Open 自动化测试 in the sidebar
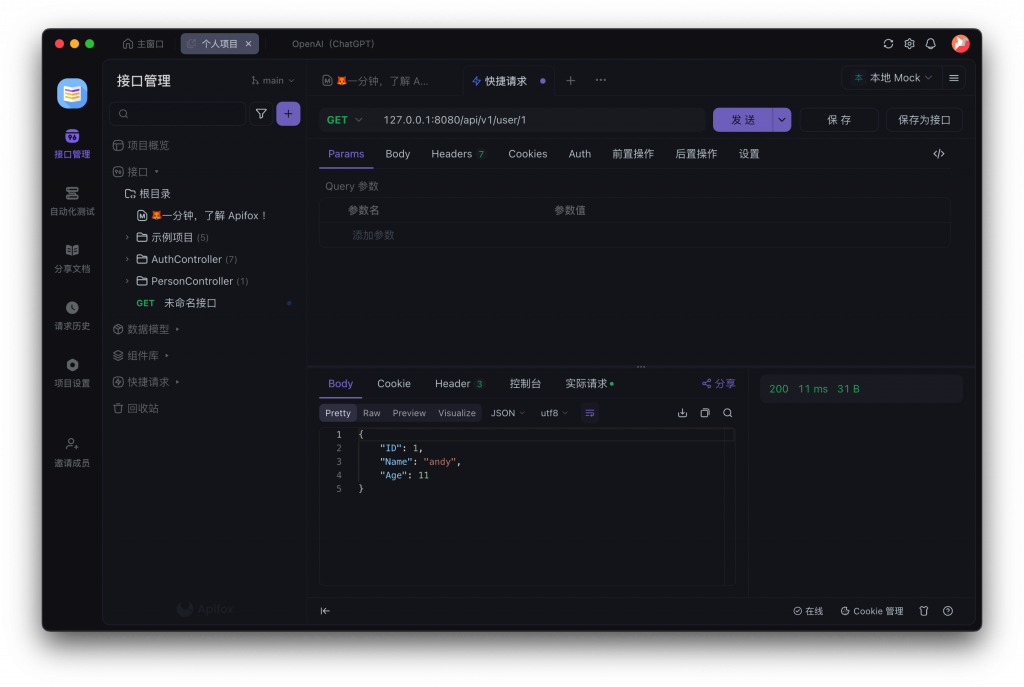Image resolution: width=1024 pixels, height=687 pixels. 72,201
